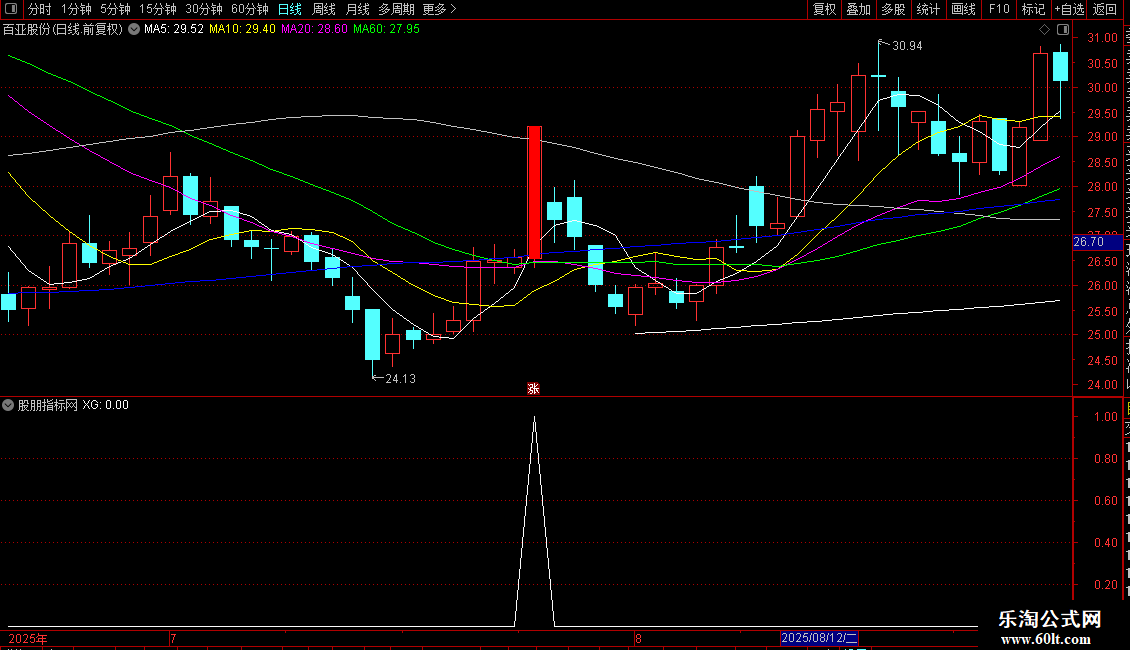Click the 2025/08/12/二 date label
This screenshot has height=650, width=1130.
[819, 638]
